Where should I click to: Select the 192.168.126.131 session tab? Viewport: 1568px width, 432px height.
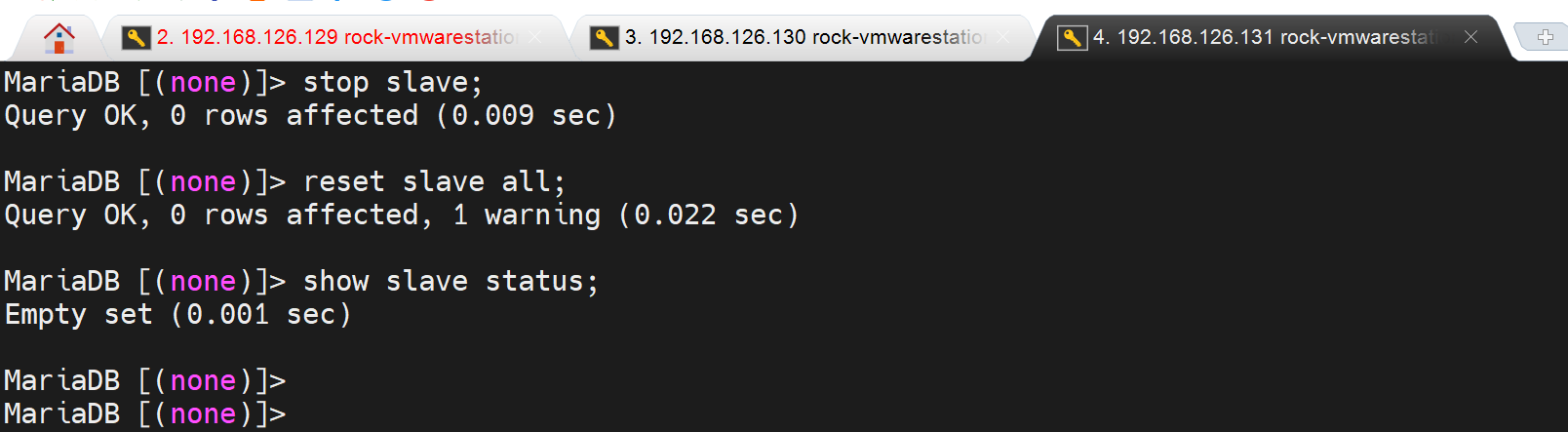coord(1268,38)
